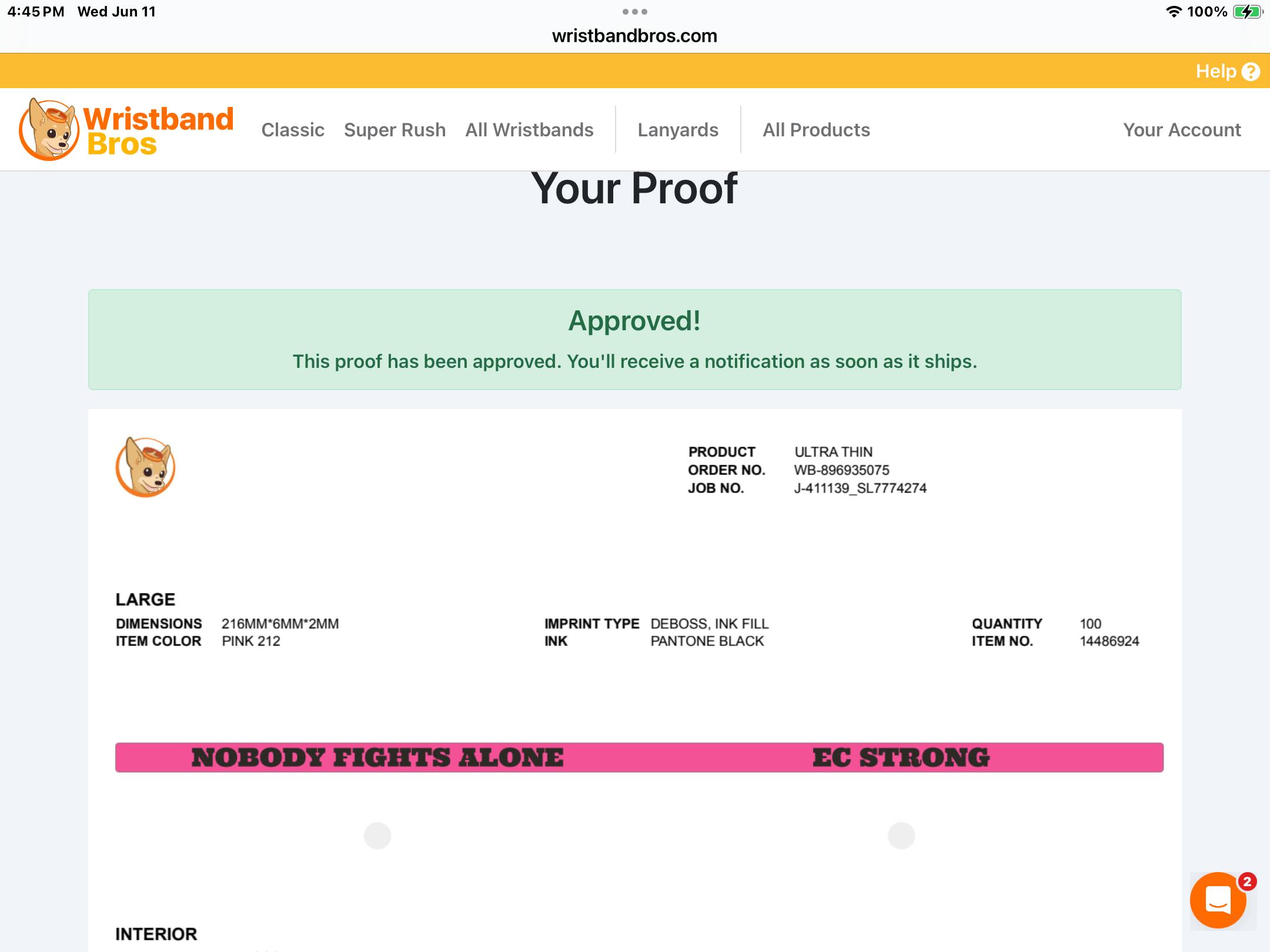Tap the Wi-Fi status icon
The height and width of the screenshot is (952, 1270).
coord(1174,12)
